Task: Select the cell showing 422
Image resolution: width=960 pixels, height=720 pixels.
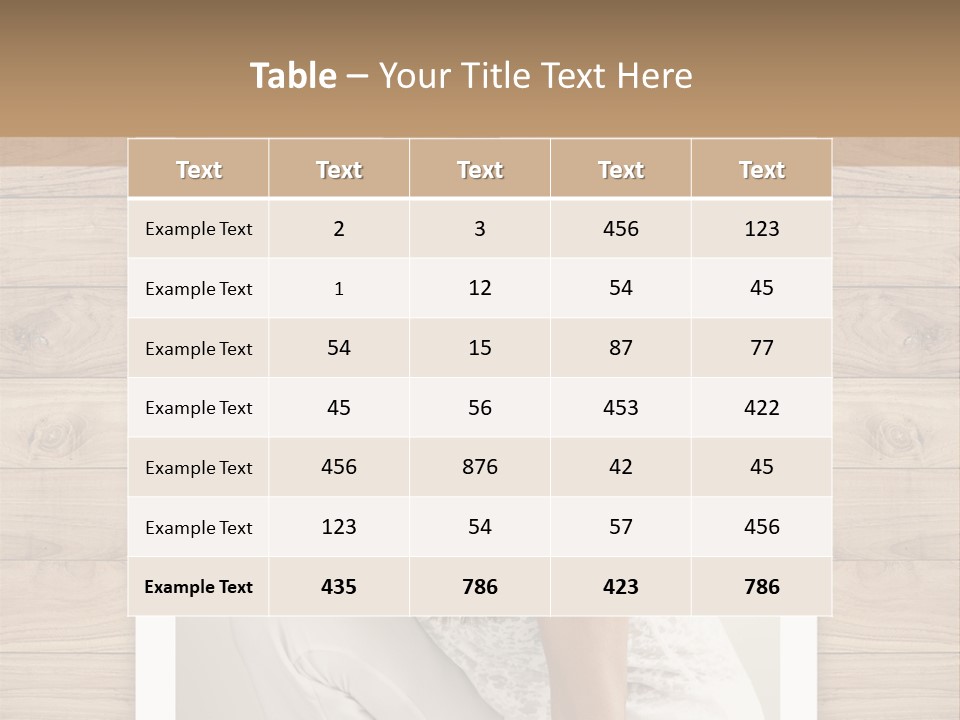Action: (x=761, y=407)
